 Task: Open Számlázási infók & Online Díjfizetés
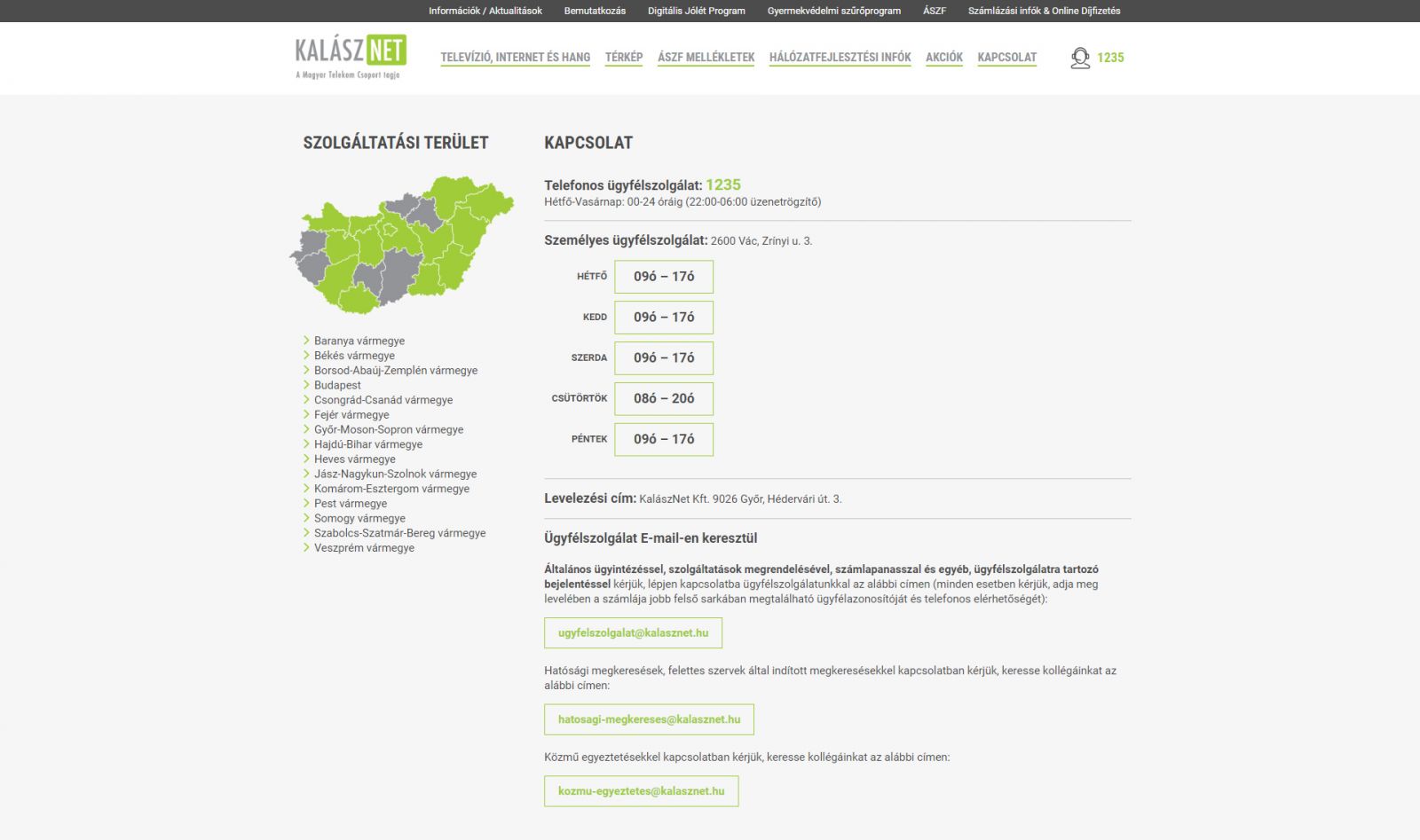(1045, 11)
